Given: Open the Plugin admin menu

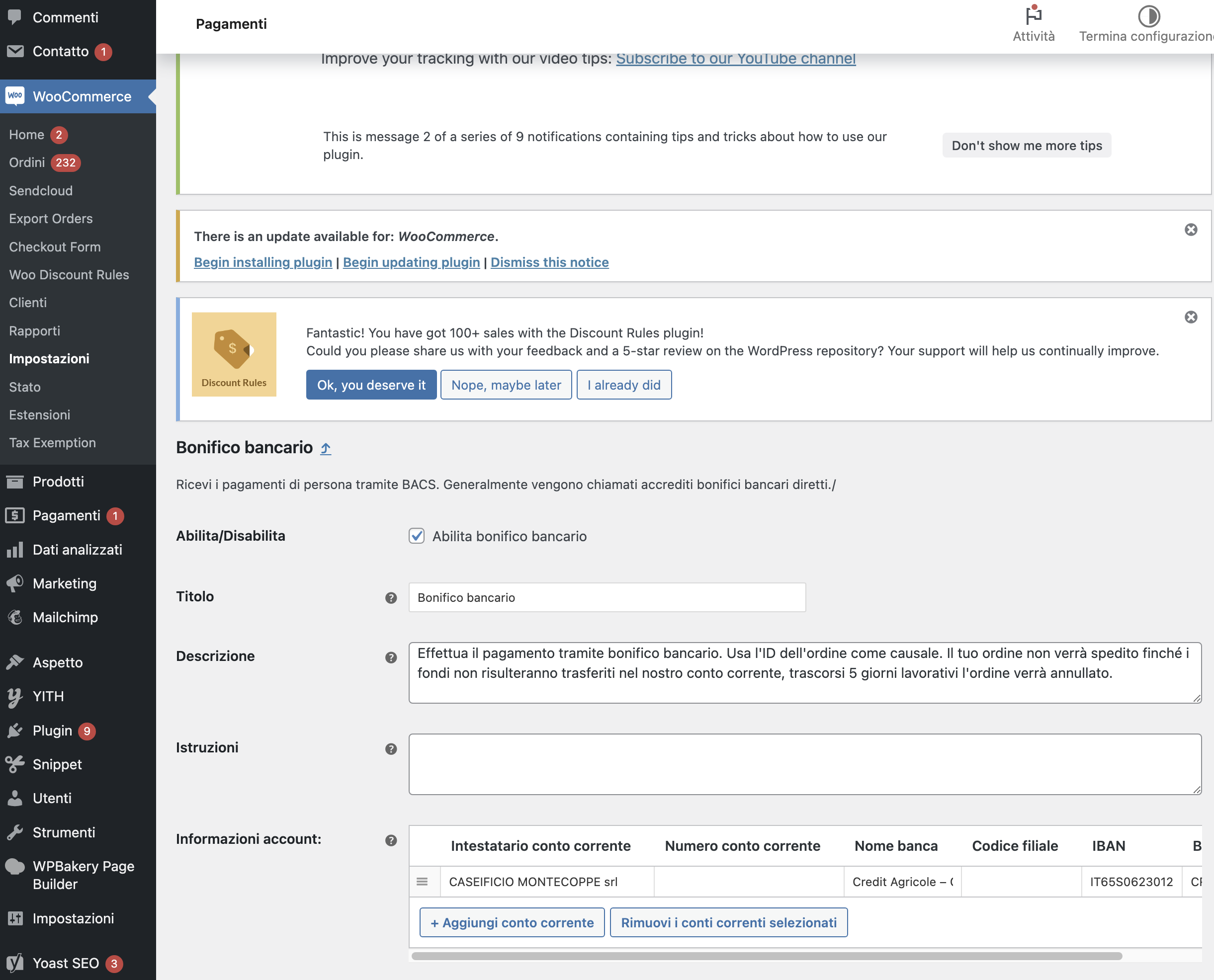Looking at the screenshot, I should [52, 731].
